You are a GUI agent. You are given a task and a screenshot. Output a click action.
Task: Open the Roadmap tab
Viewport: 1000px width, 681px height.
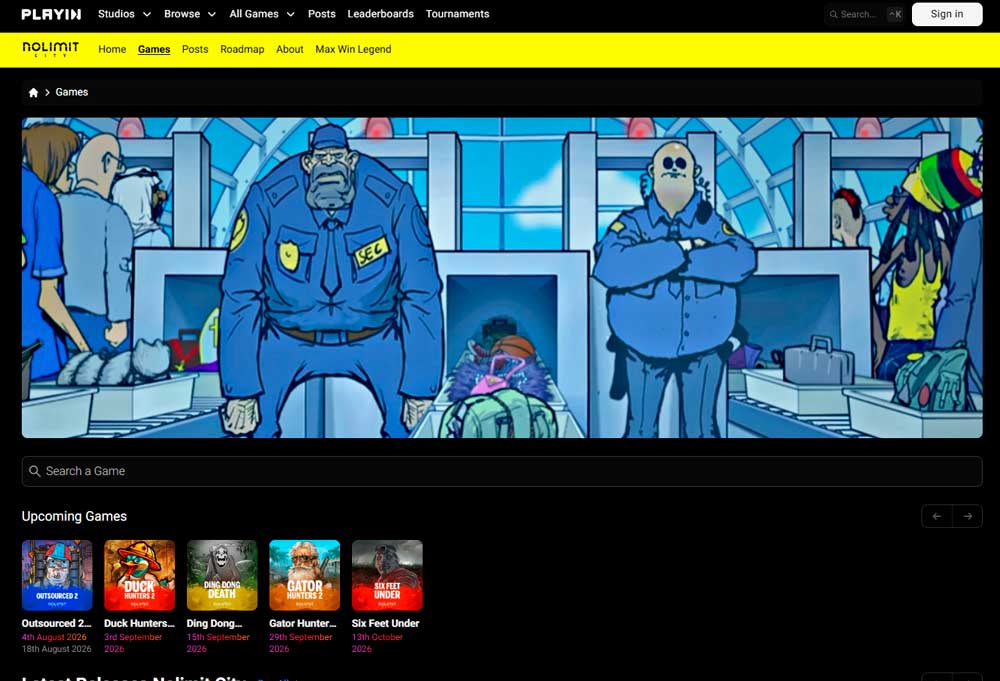point(242,49)
